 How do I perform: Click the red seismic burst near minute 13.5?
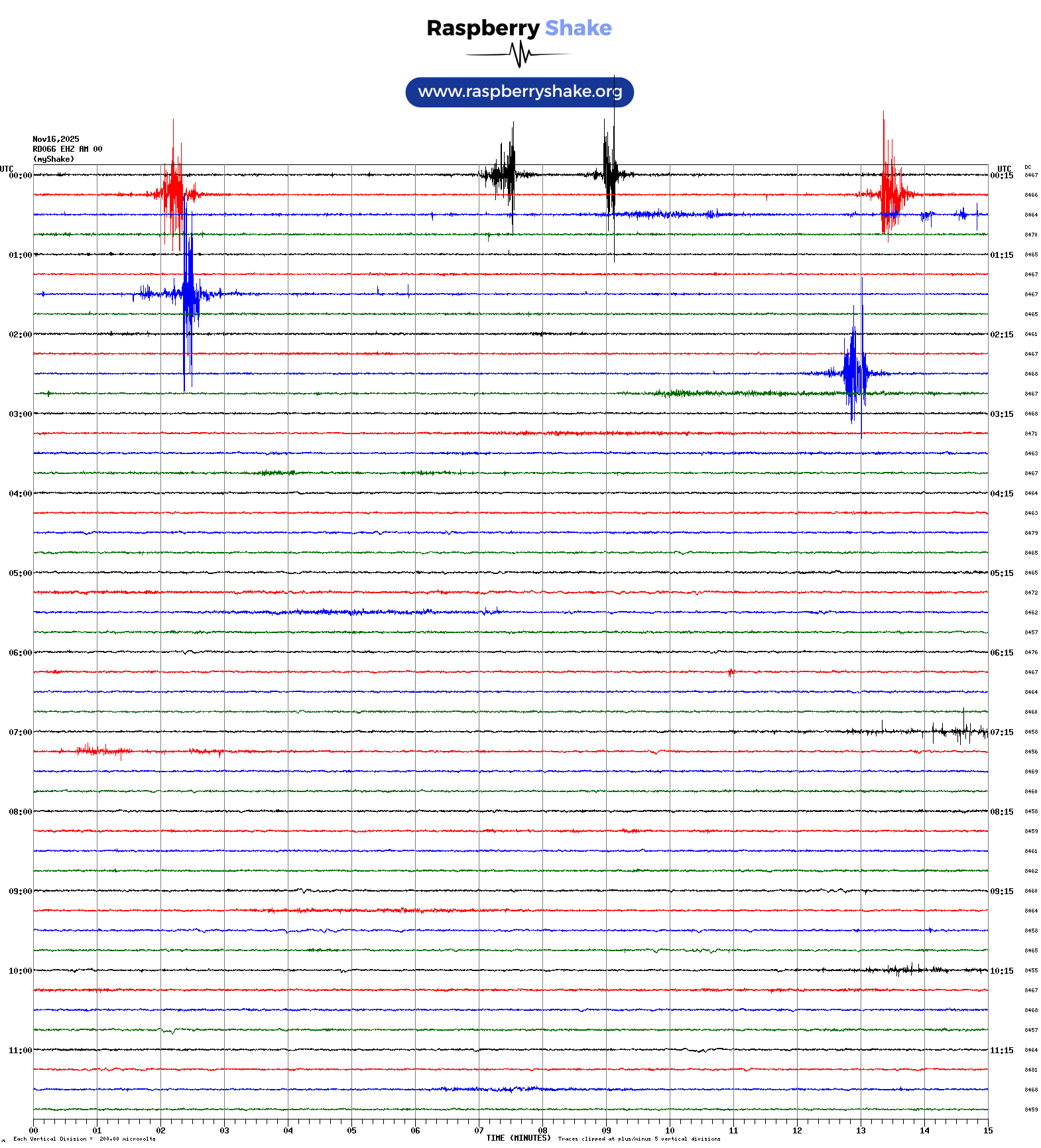click(x=888, y=194)
